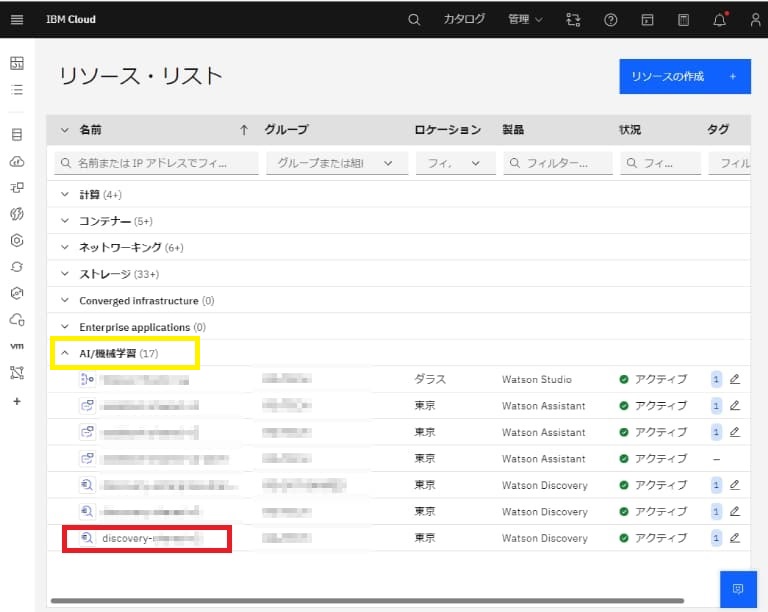The image size is (768, 612).
Task: Click edit tag pencil on Watson Studio row
Action: click(734, 380)
